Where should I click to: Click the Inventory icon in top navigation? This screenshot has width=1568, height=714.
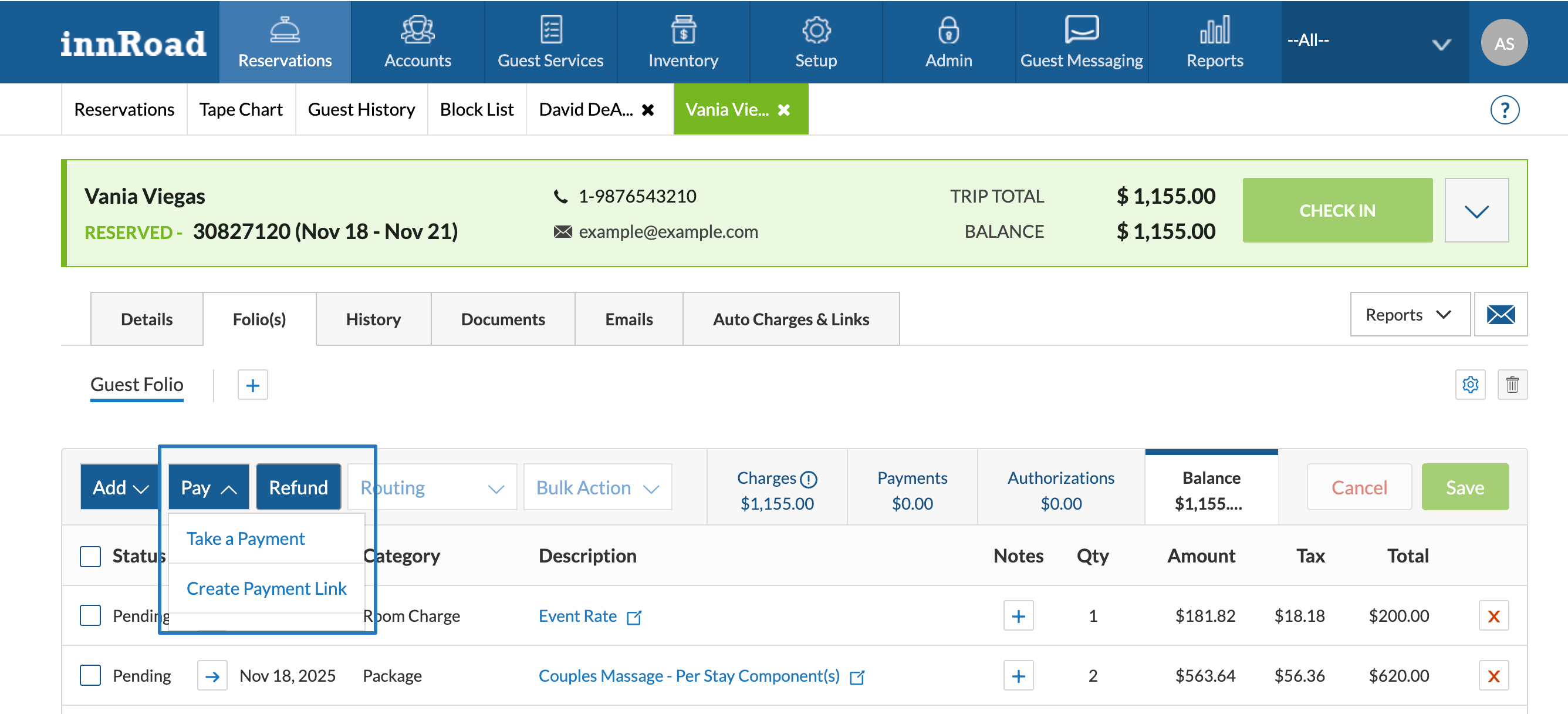click(683, 31)
